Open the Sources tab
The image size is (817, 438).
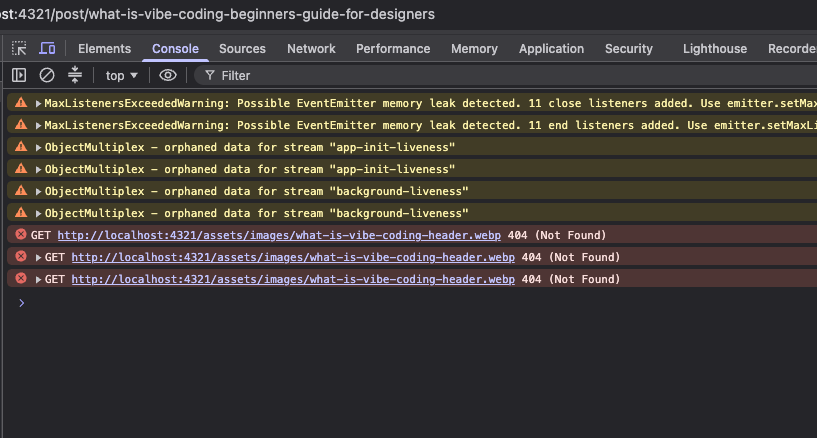242,48
